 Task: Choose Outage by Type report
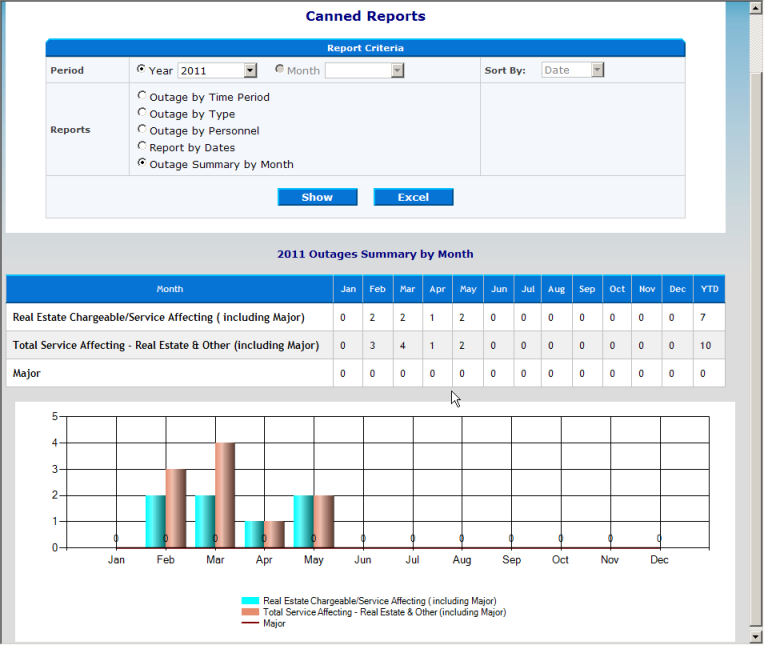[x=142, y=113]
